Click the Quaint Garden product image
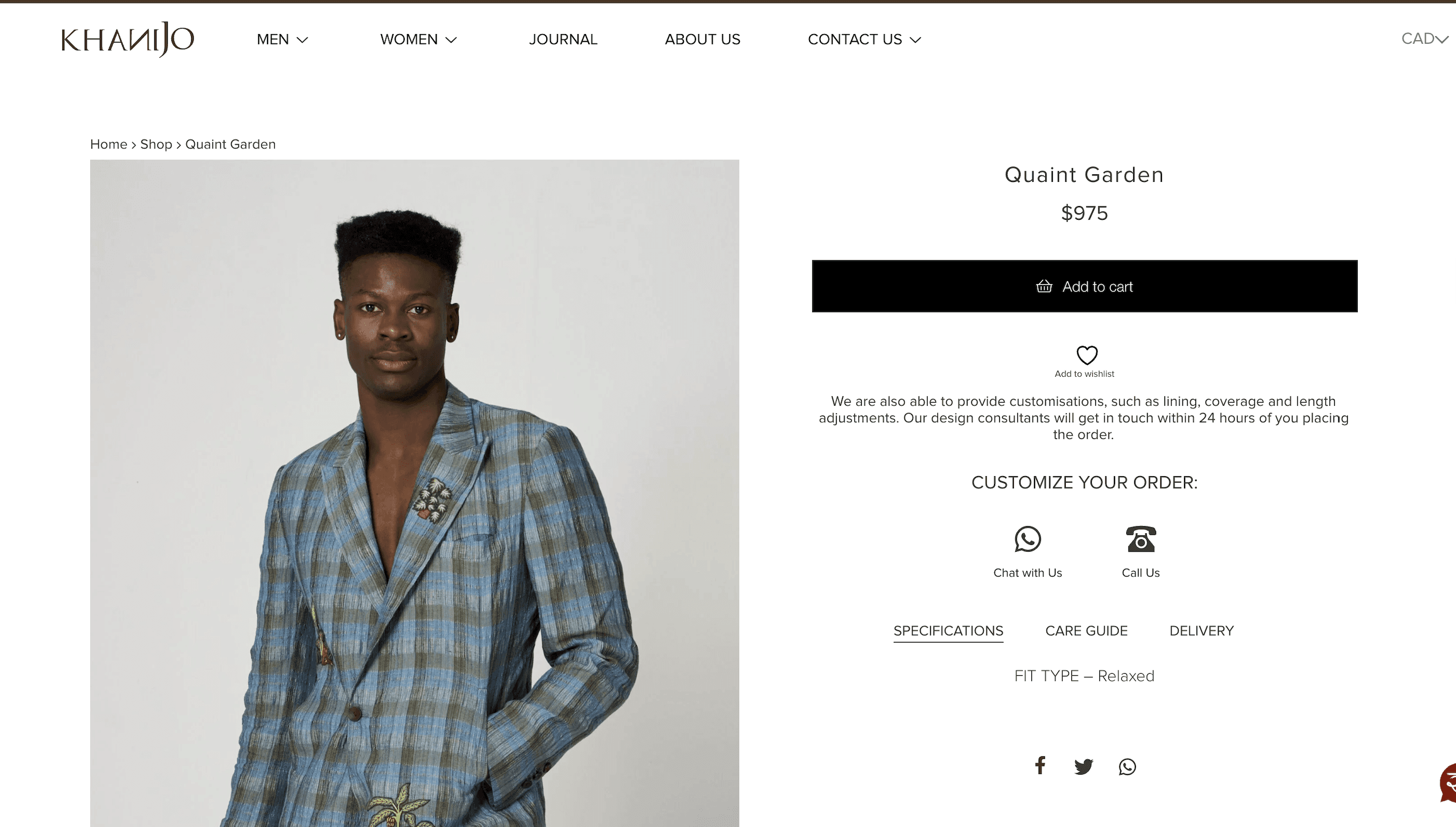1456x827 pixels. (414, 493)
